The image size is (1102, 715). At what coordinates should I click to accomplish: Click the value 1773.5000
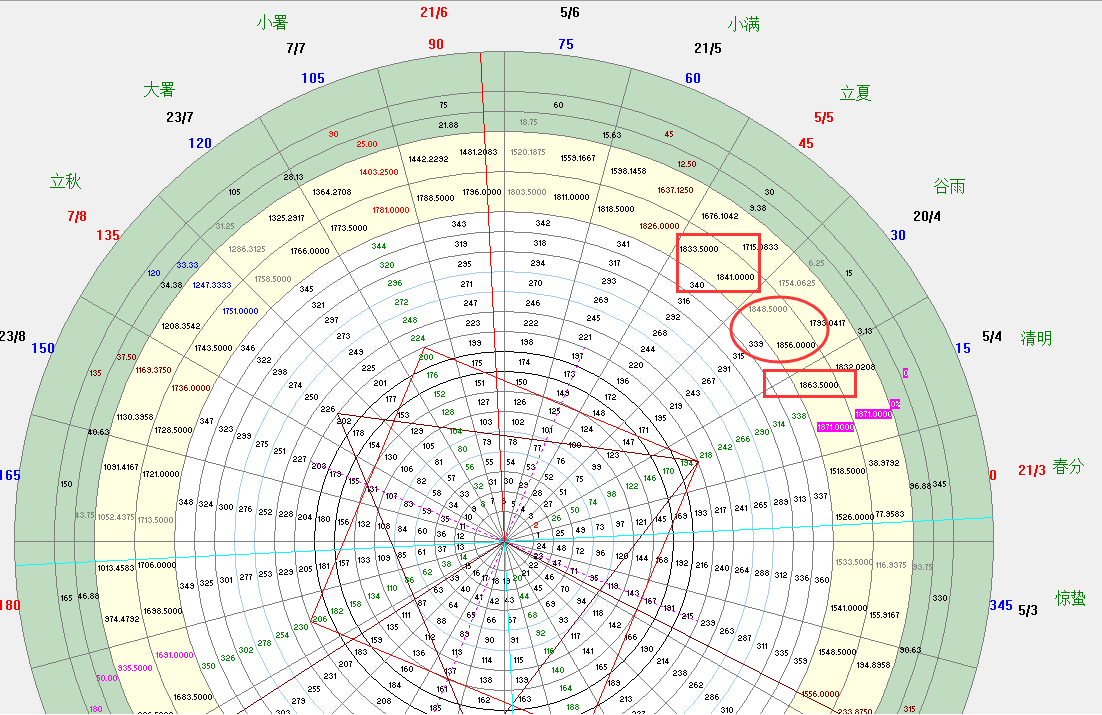tap(349, 228)
